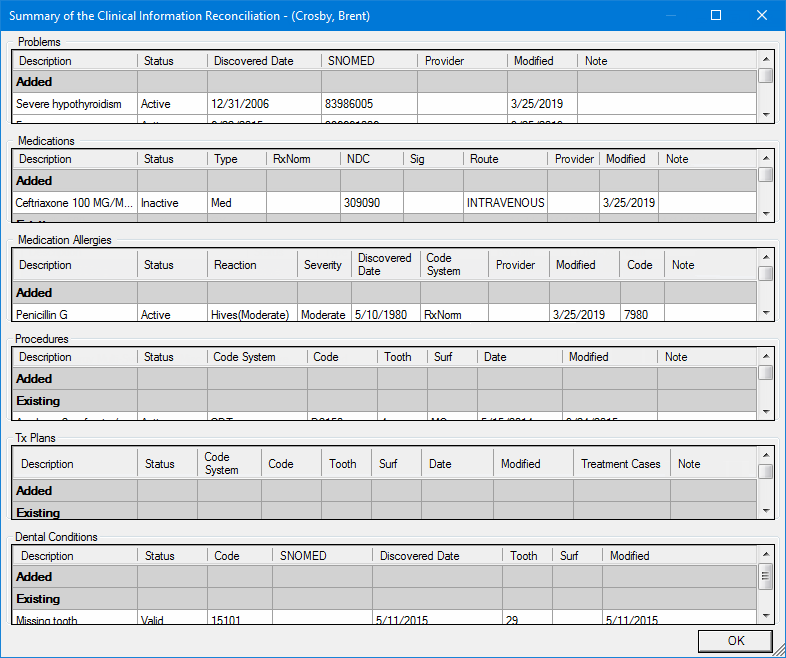Click dental condition code 15101
This screenshot has height=658, width=786.
coord(240,618)
